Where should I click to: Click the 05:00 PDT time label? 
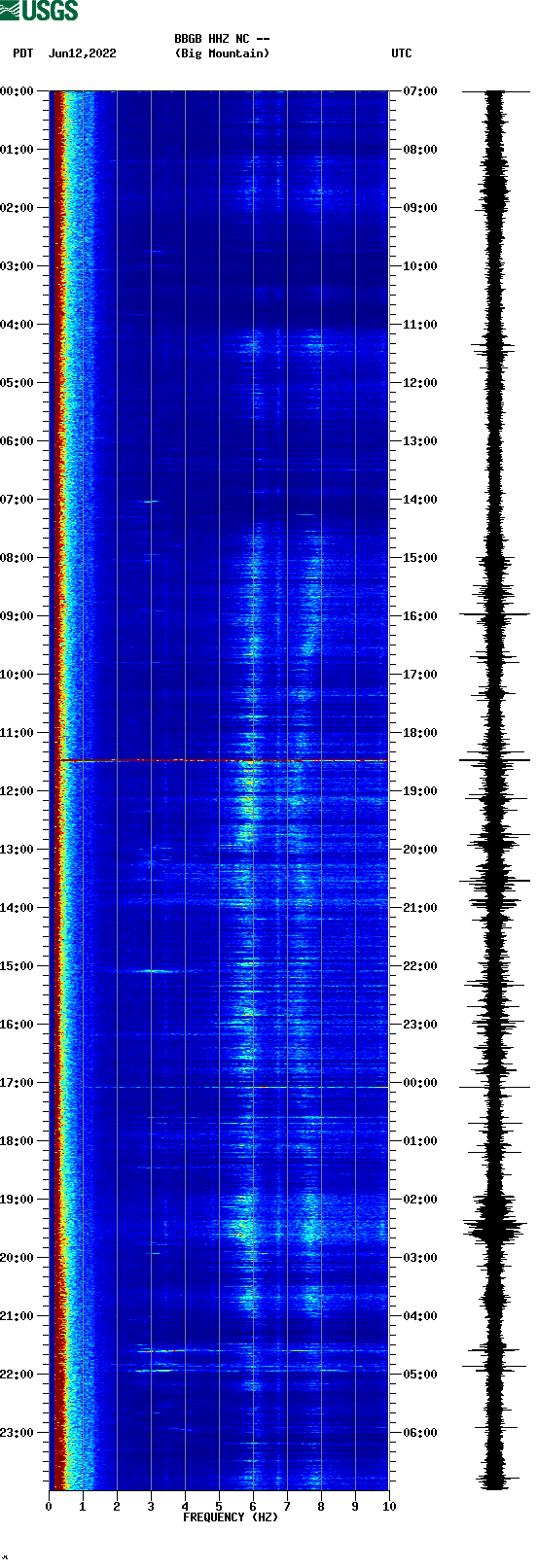18,383
